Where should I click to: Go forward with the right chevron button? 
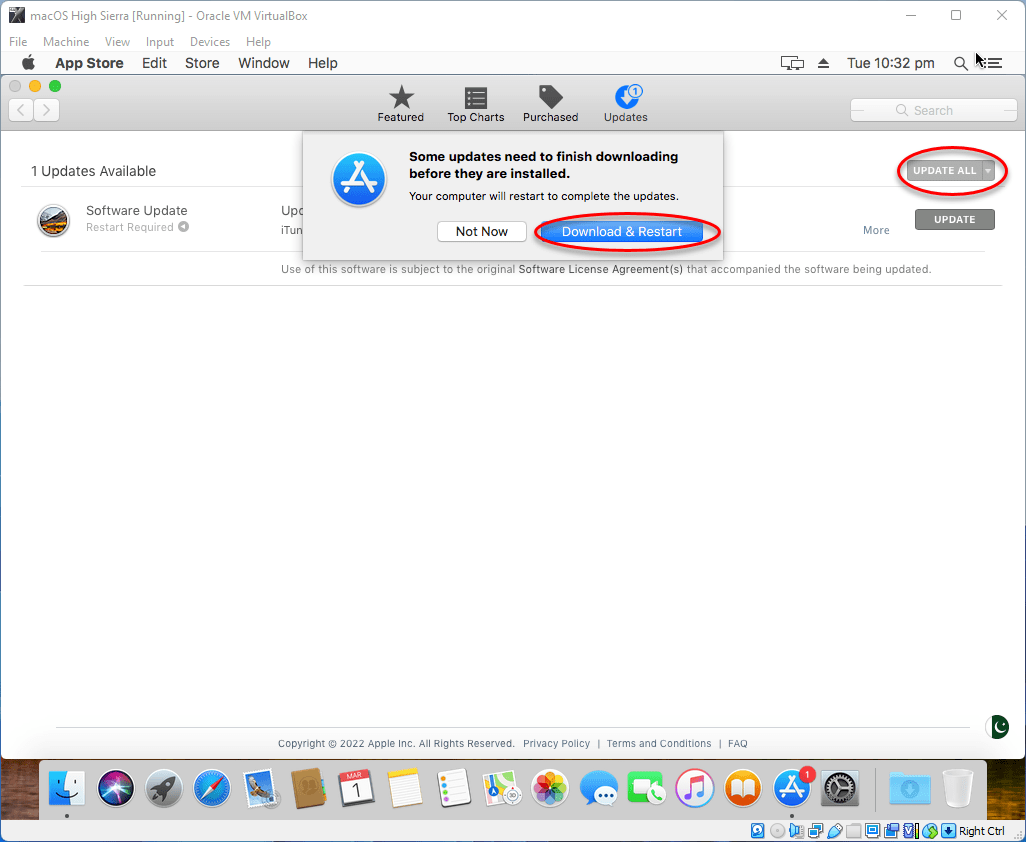click(x=46, y=110)
